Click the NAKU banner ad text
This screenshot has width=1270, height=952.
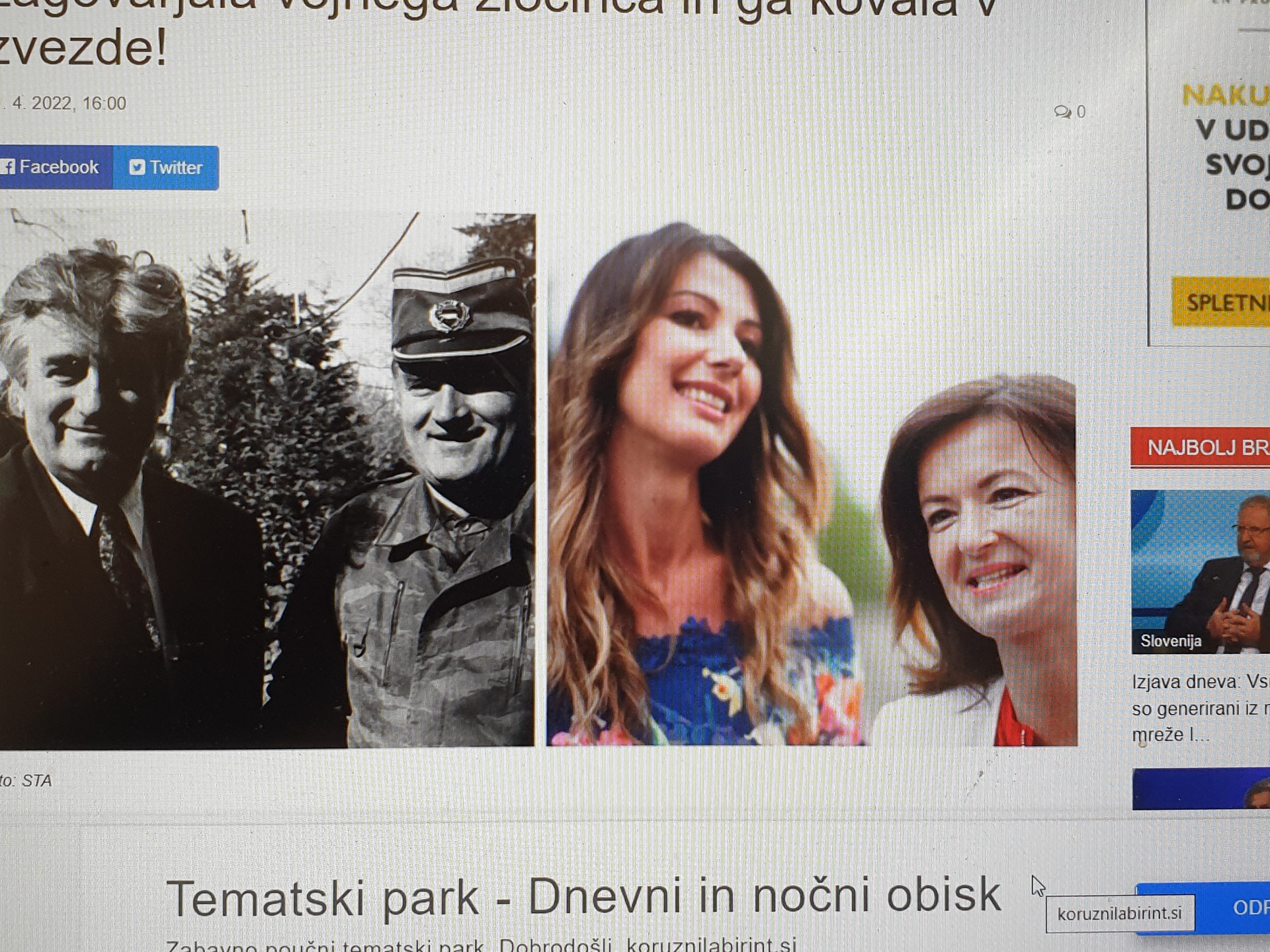pos(1225,96)
